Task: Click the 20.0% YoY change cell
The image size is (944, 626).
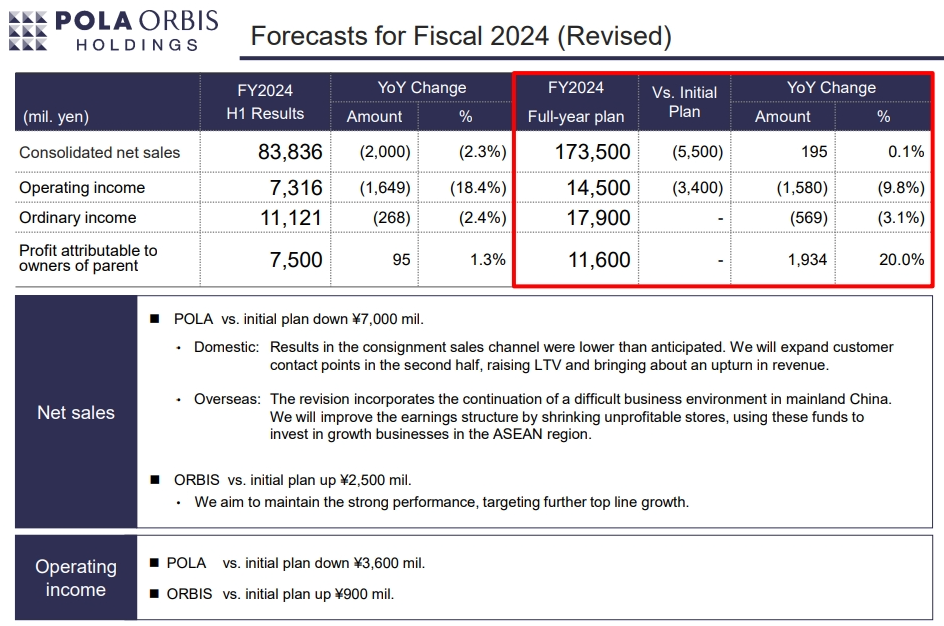Action: pyautogui.click(x=901, y=260)
